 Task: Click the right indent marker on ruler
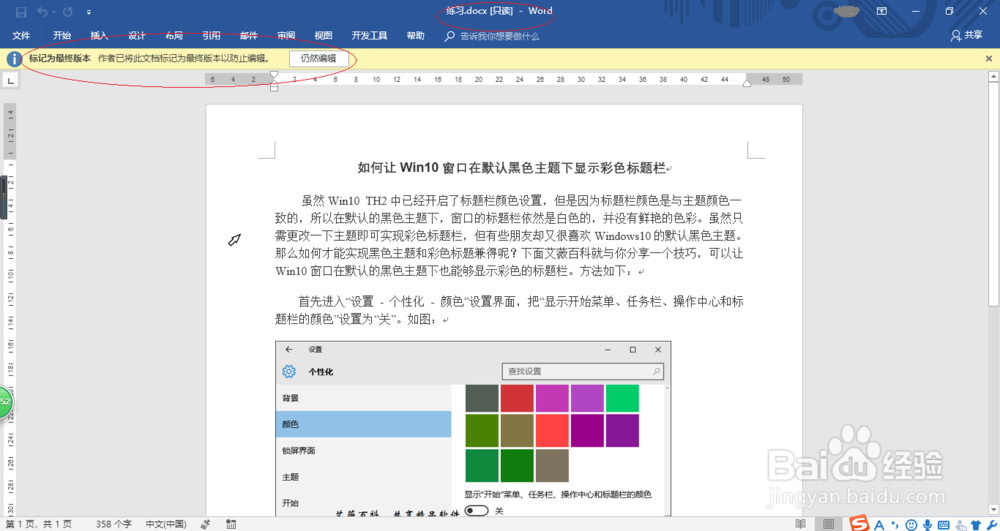pyautogui.click(x=747, y=84)
